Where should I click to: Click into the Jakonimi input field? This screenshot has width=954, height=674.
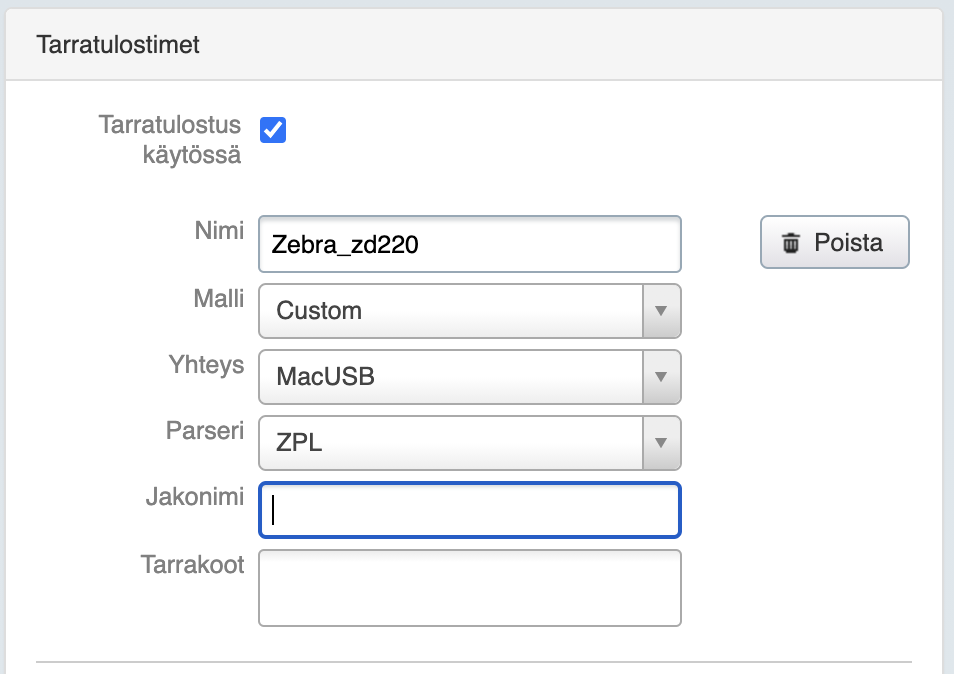coord(469,510)
